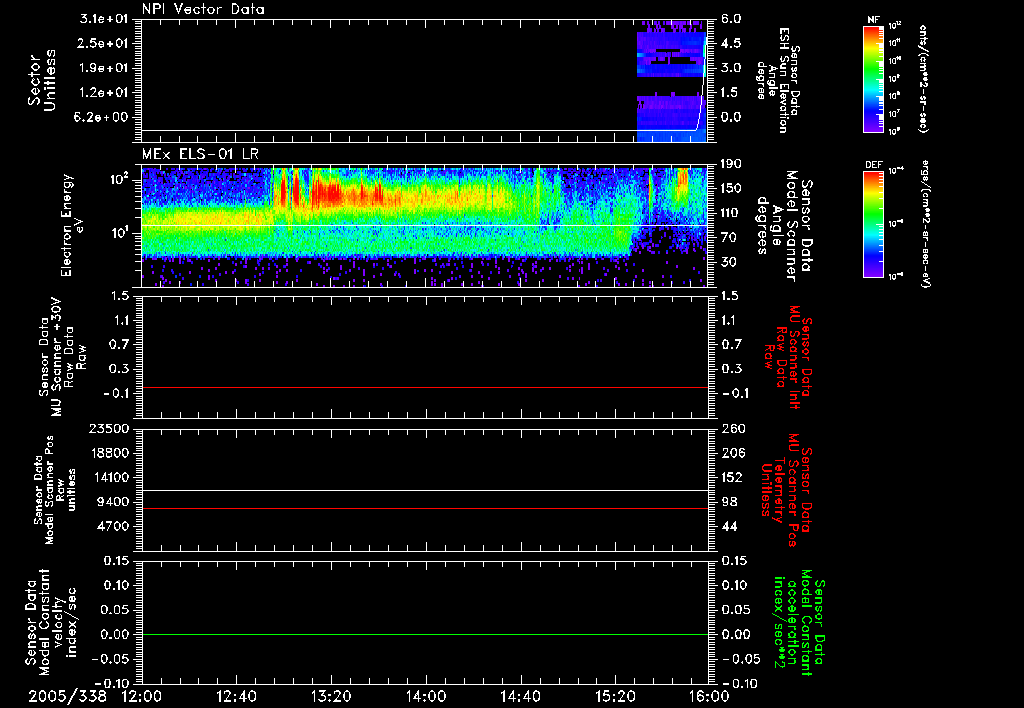Click the 150 Scanner Angle tick label
The image size is (1024, 708).
732,188
